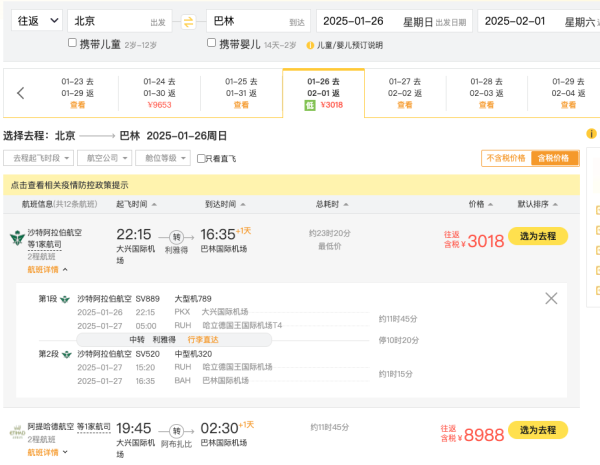The width and height of the screenshot is (600, 465).
Task: Select the 01-25 去 01-31 返 date tab
Action: (241, 93)
